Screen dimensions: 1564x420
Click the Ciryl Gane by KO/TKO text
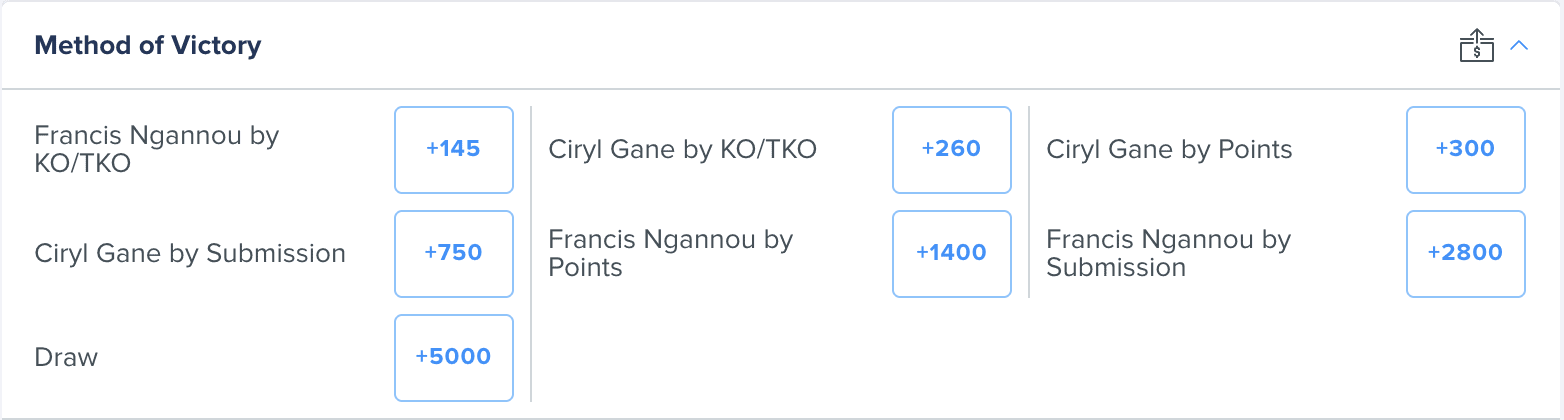pos(683,150)
